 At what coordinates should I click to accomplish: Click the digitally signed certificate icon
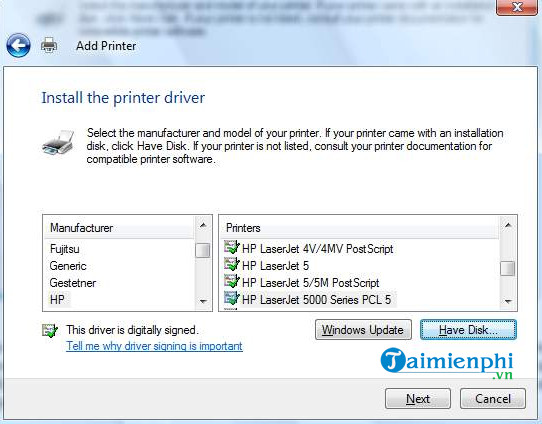[50, 331]
